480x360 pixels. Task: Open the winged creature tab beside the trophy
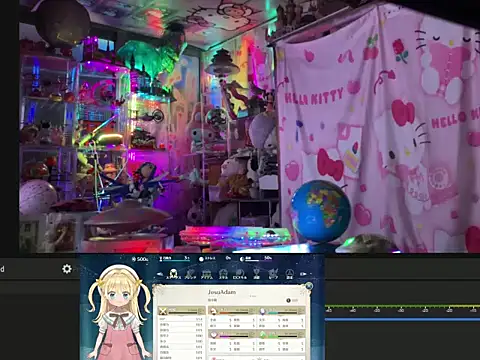(x=273, y=274)
